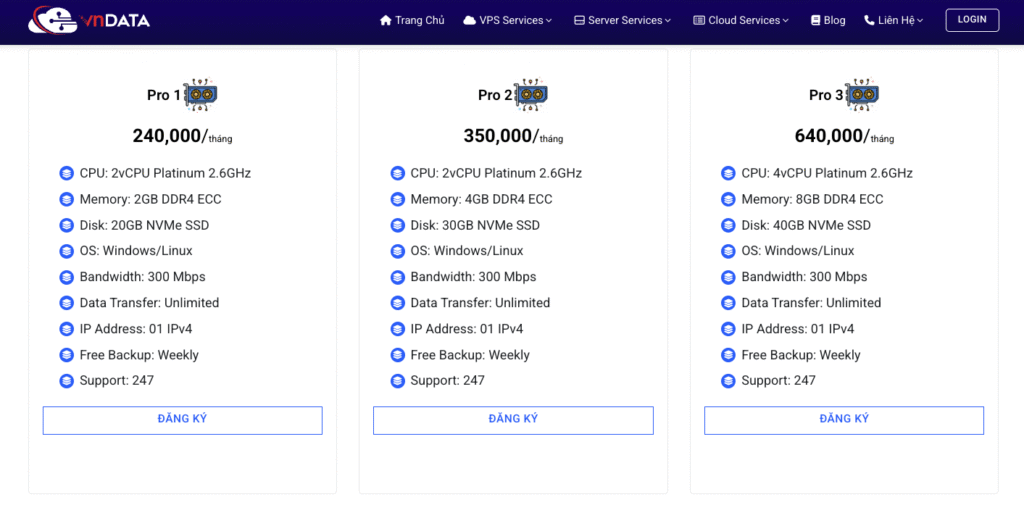This screenshot has height=505, width=1024.
Task: Open the Blog menu item
Action: click(x=834, y=20)
